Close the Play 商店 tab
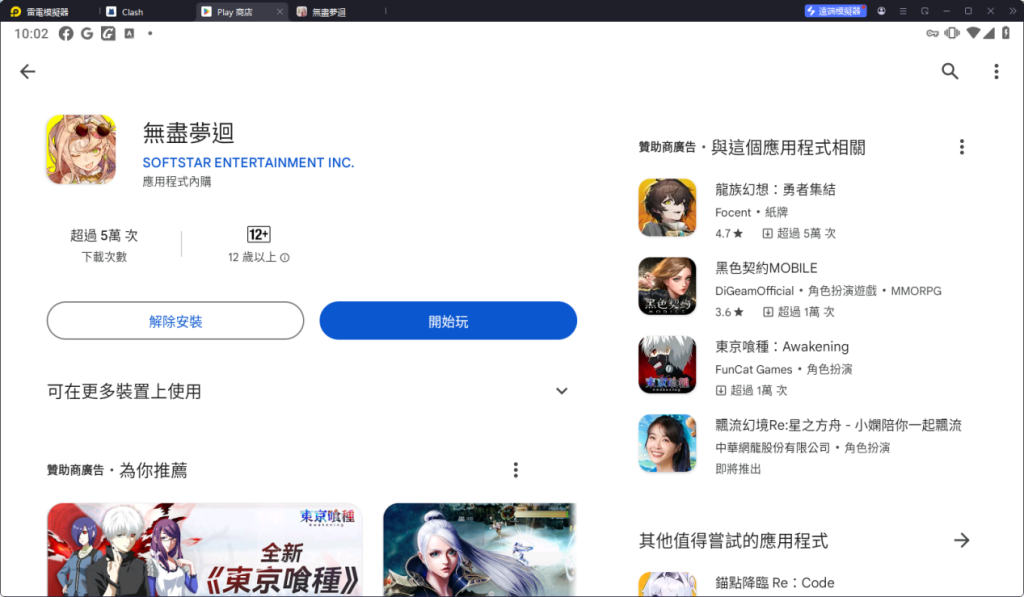1024x597 pixels. tap(280, 12)
